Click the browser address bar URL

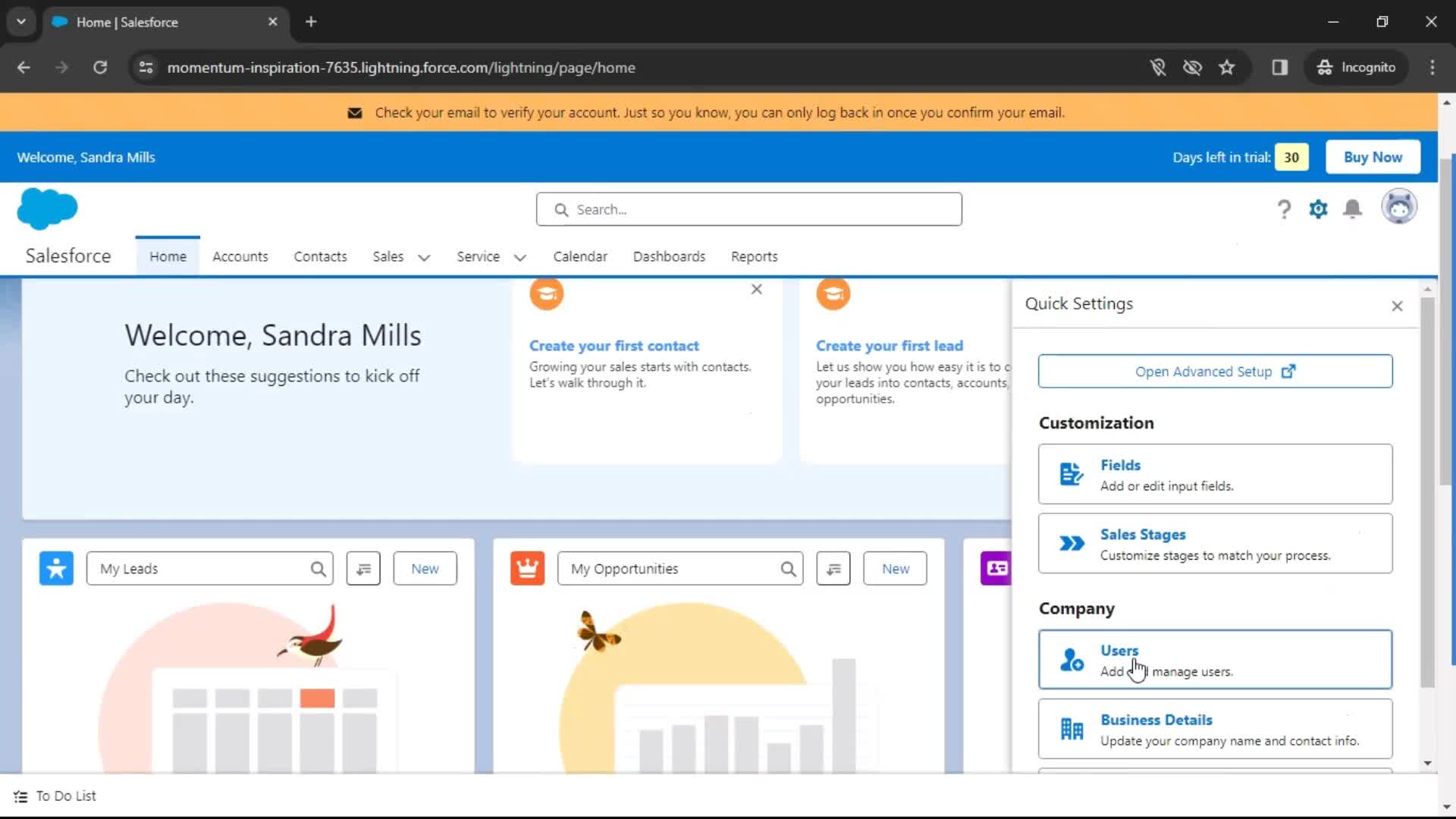[x=401, y=67]
